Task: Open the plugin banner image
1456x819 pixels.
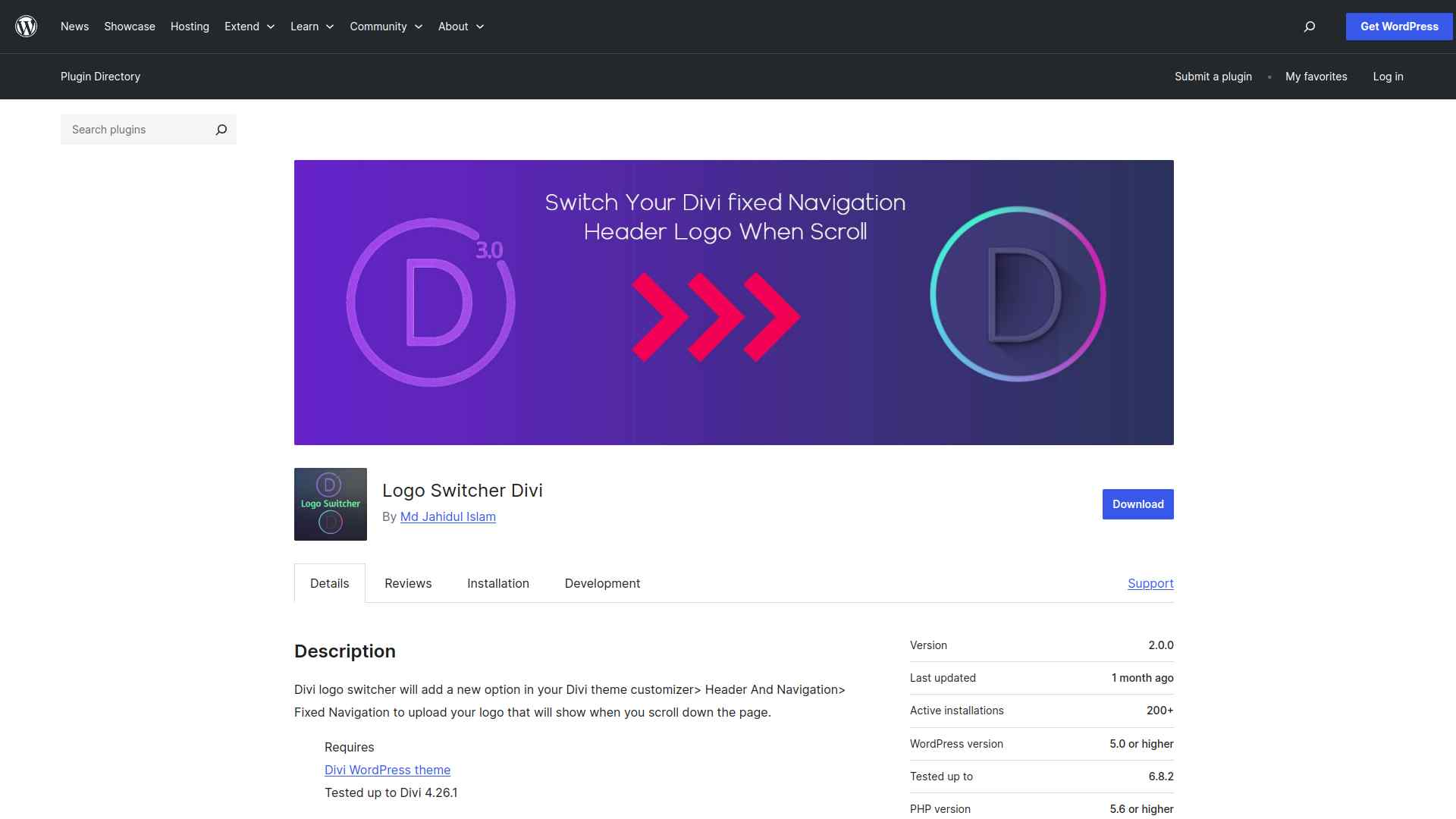Action: 734,303
